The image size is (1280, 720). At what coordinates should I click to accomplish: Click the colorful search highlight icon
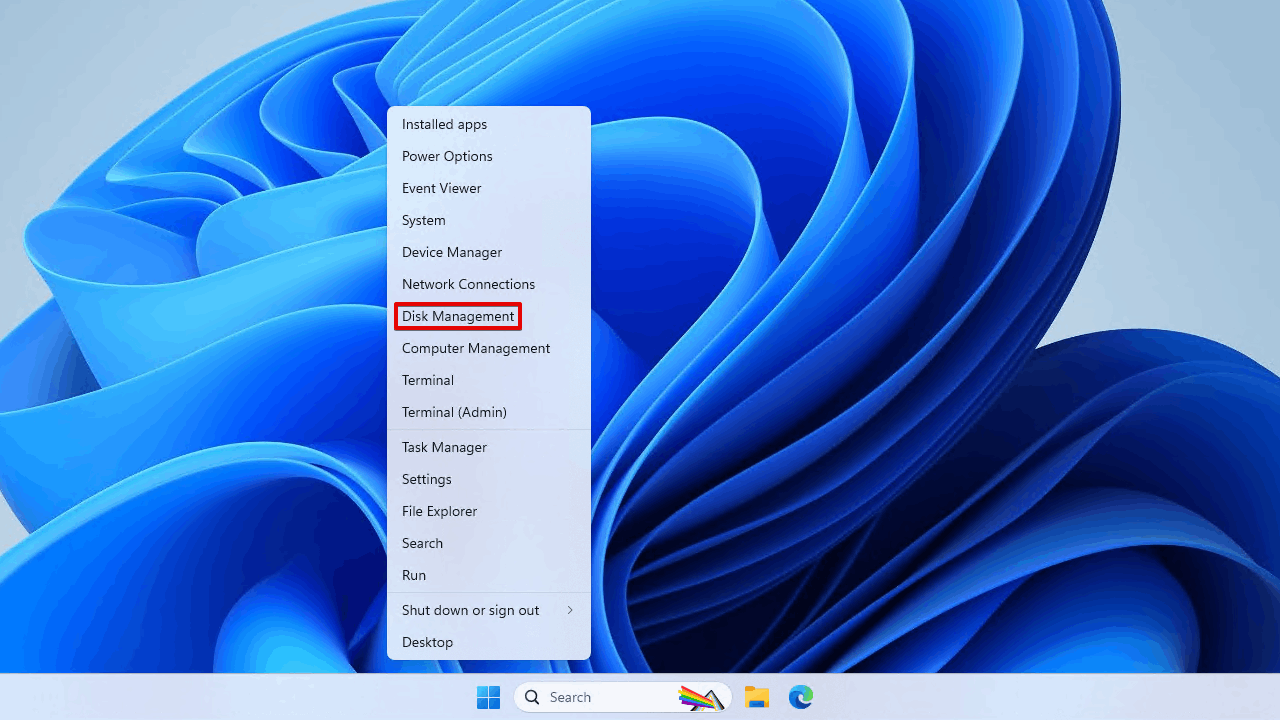[x=701, y=697]
